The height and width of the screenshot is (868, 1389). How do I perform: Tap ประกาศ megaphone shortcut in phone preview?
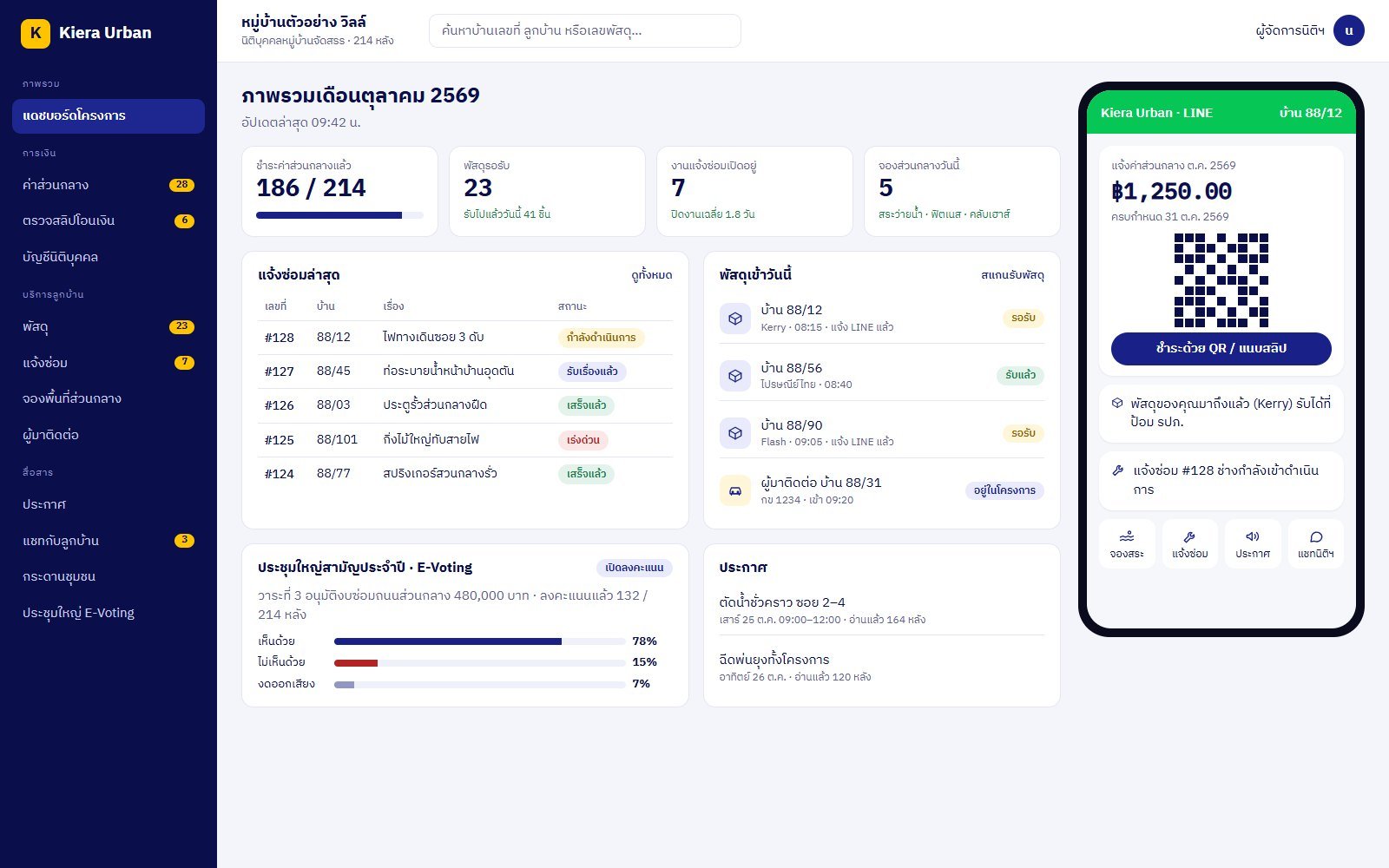tap(1253, 543)
